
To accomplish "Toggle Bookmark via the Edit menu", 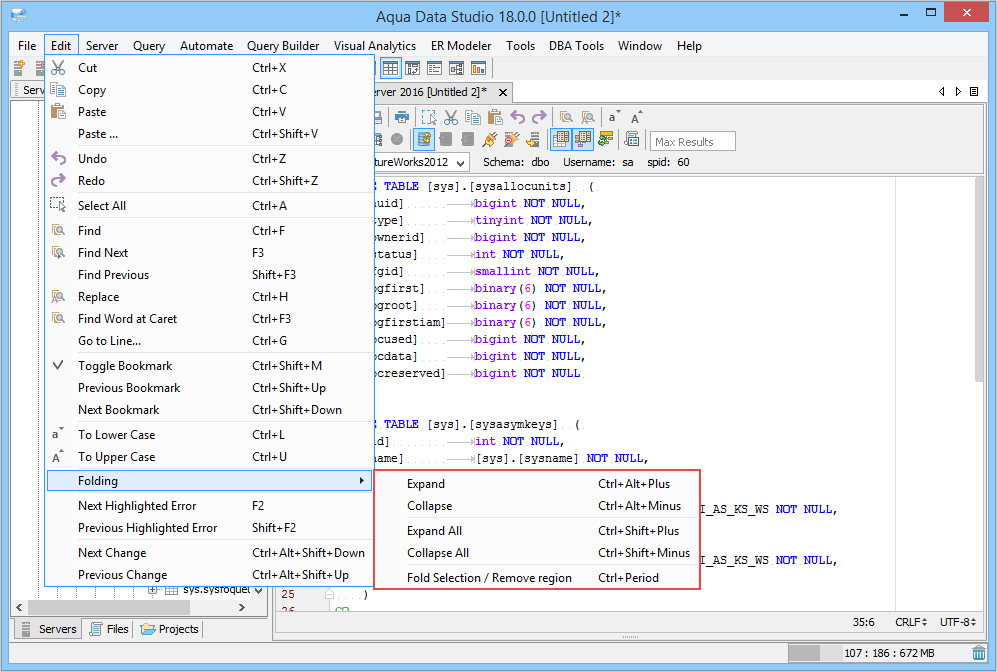I will (x=209, y=366).
